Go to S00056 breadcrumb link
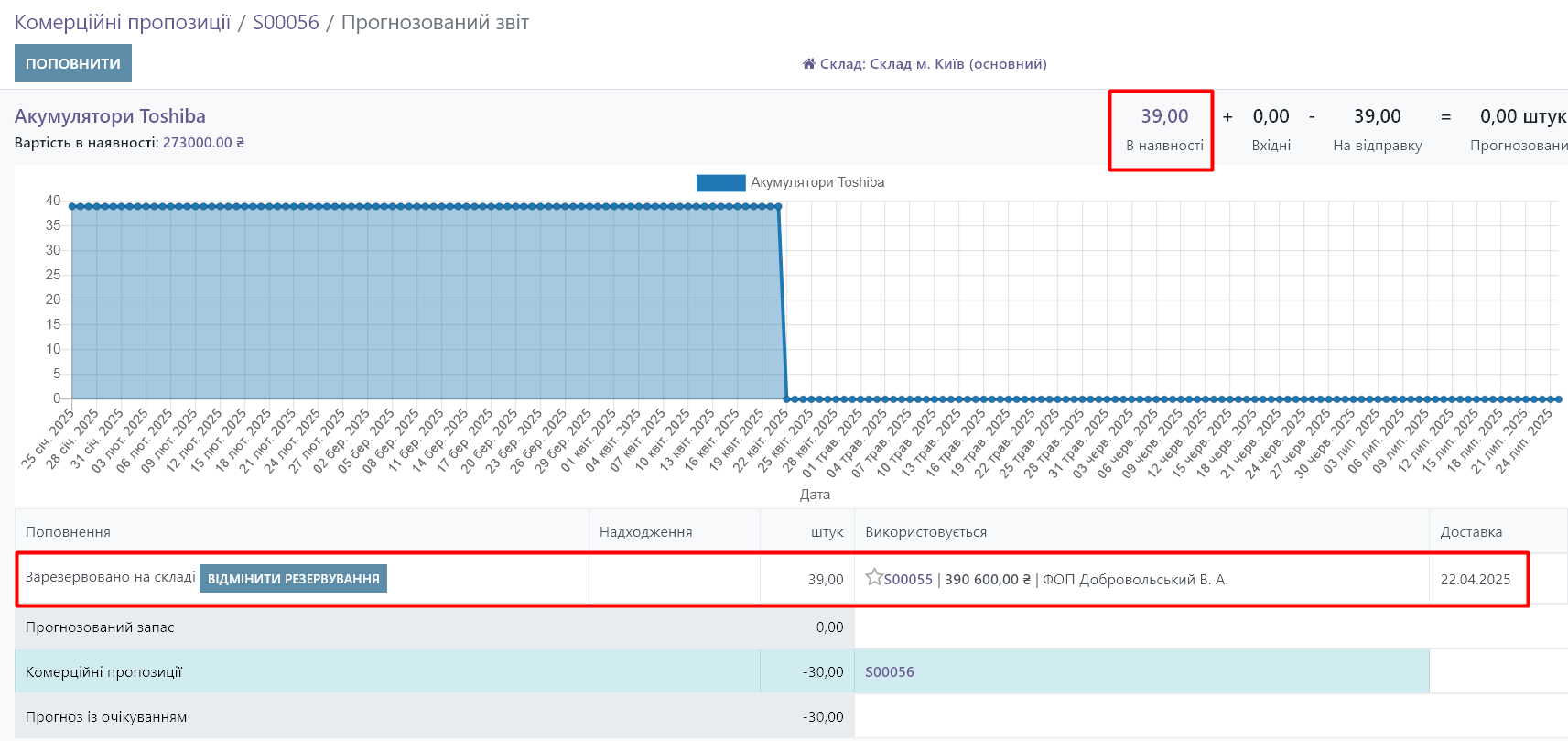This screenshot has width=1568, height=741. click(286, 22)
